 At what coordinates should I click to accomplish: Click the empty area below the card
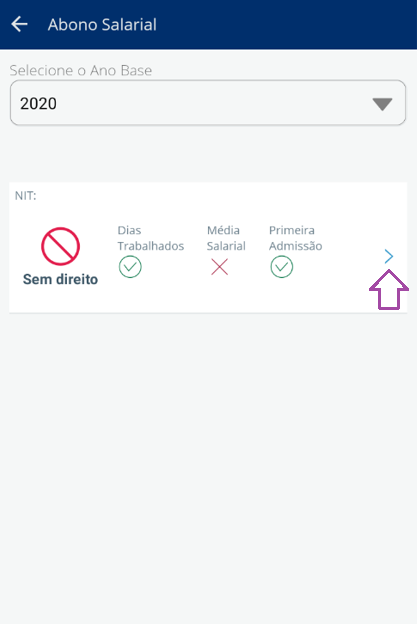(208, 466)
